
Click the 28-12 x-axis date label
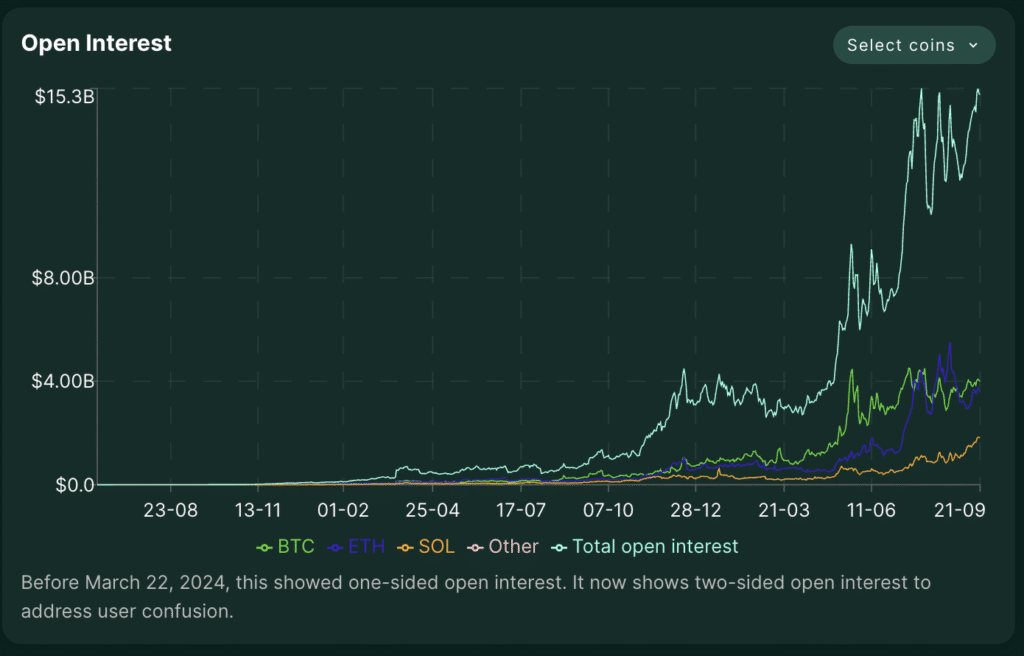(695, 510)
